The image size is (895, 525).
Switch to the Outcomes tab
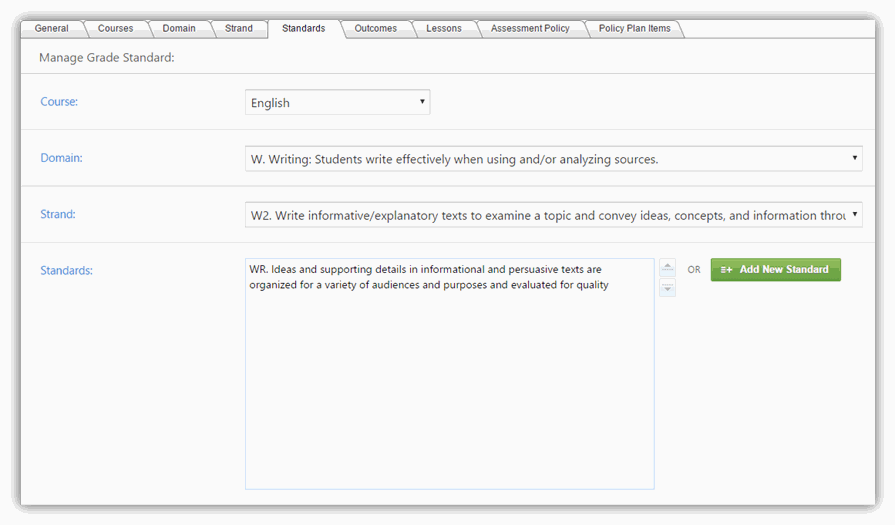375,28
